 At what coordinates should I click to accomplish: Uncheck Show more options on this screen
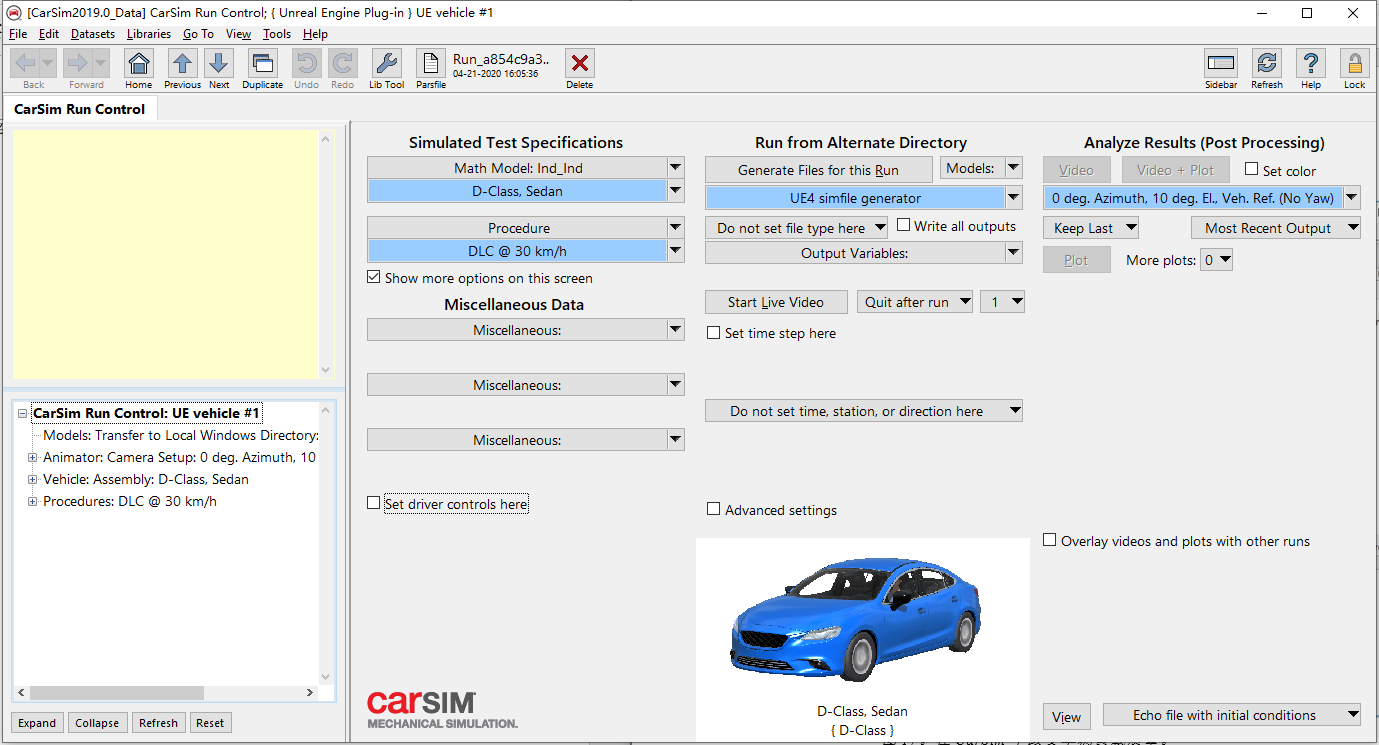pyautogui.click(x=374, y=278)
